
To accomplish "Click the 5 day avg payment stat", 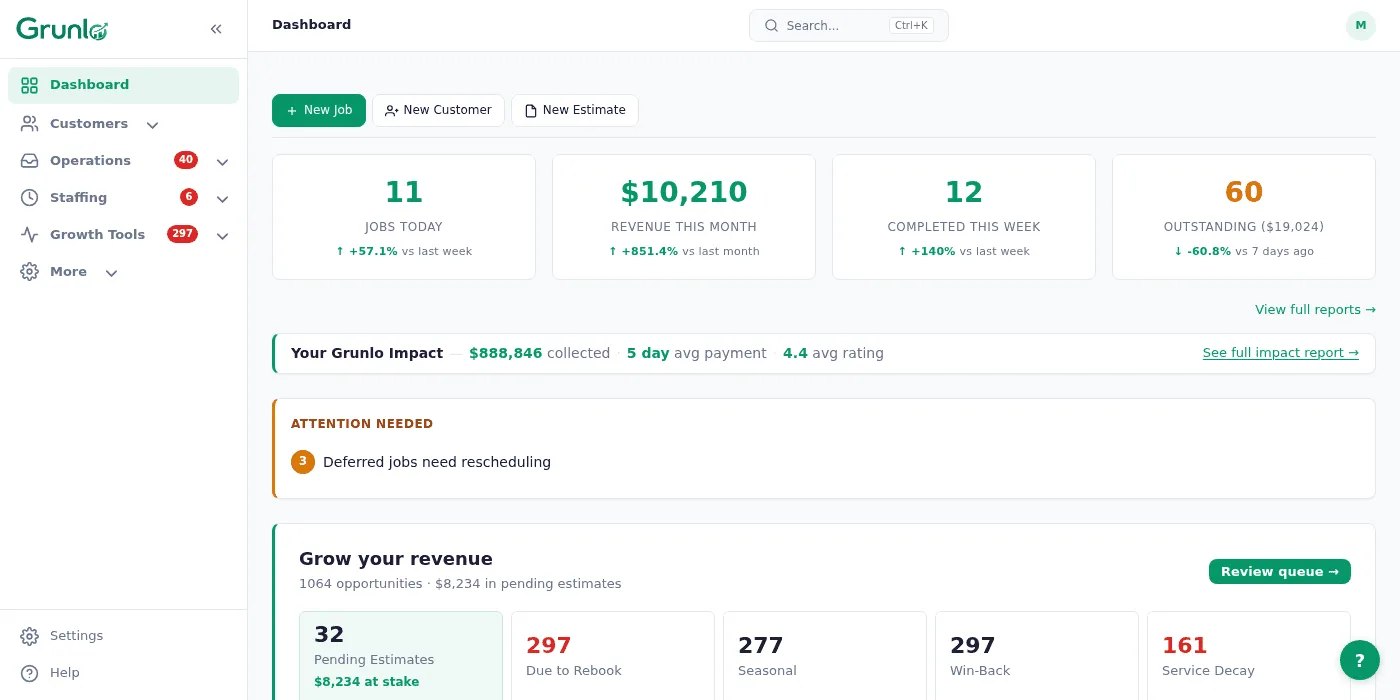I will pyautogui.click(x=697, y=353).
